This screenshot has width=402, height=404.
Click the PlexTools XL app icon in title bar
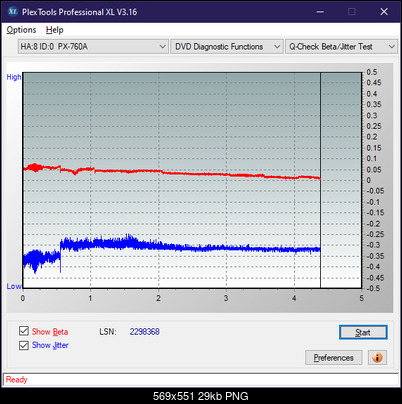pyautogui.click(x=12, y=12)
